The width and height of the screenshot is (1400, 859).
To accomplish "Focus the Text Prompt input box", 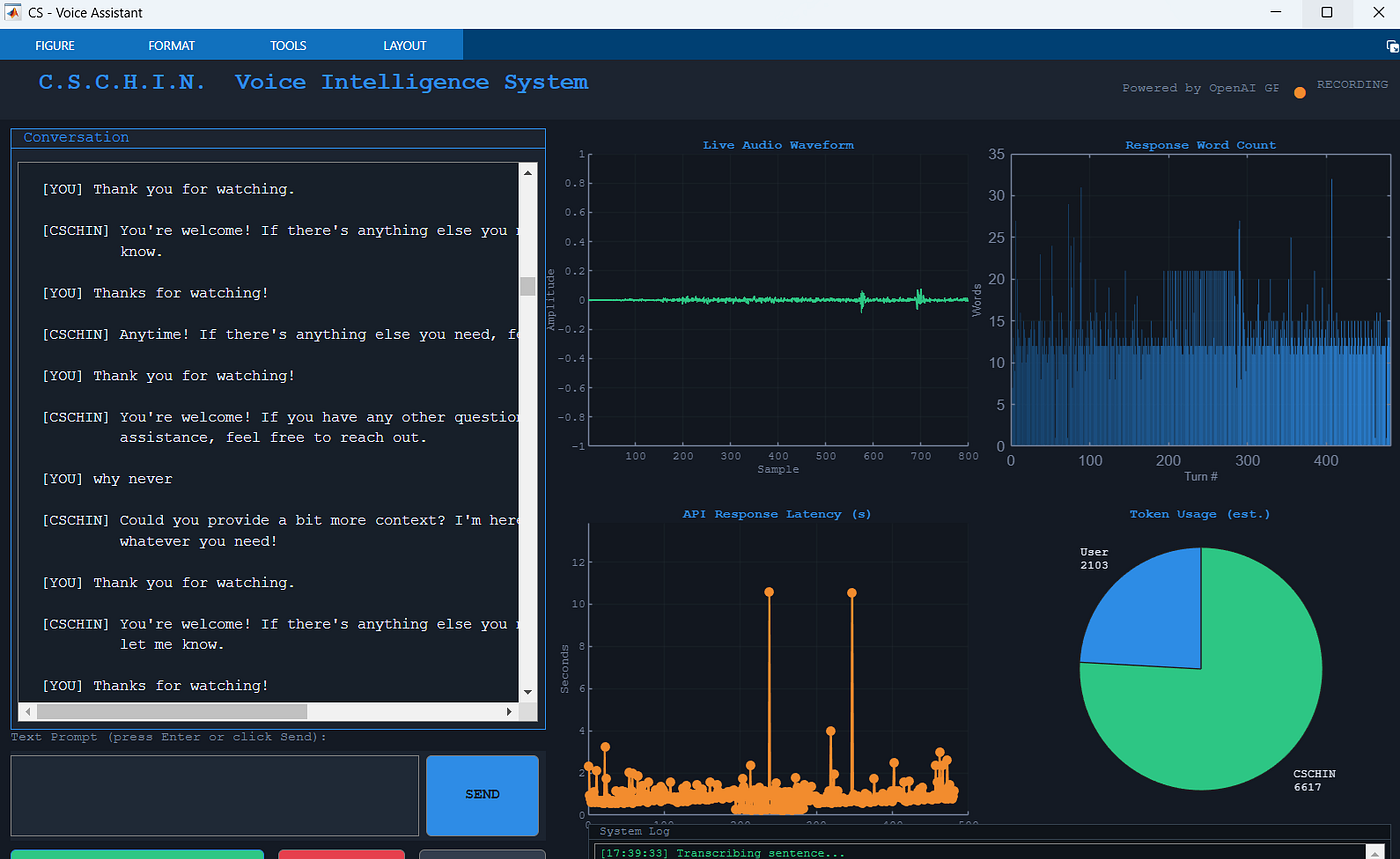I will [215, 795].
